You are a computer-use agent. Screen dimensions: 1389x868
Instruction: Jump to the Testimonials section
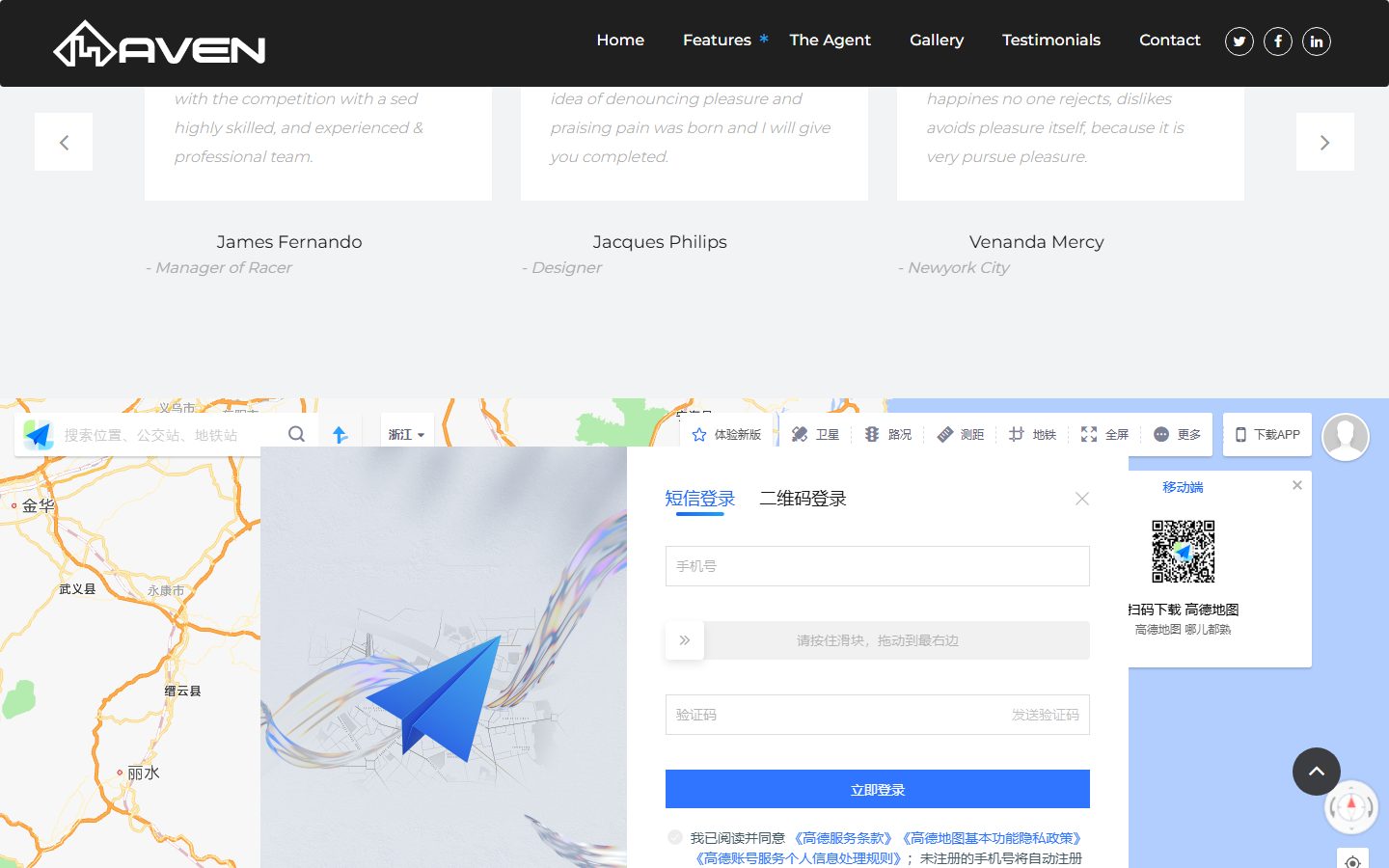(1051, 40)
